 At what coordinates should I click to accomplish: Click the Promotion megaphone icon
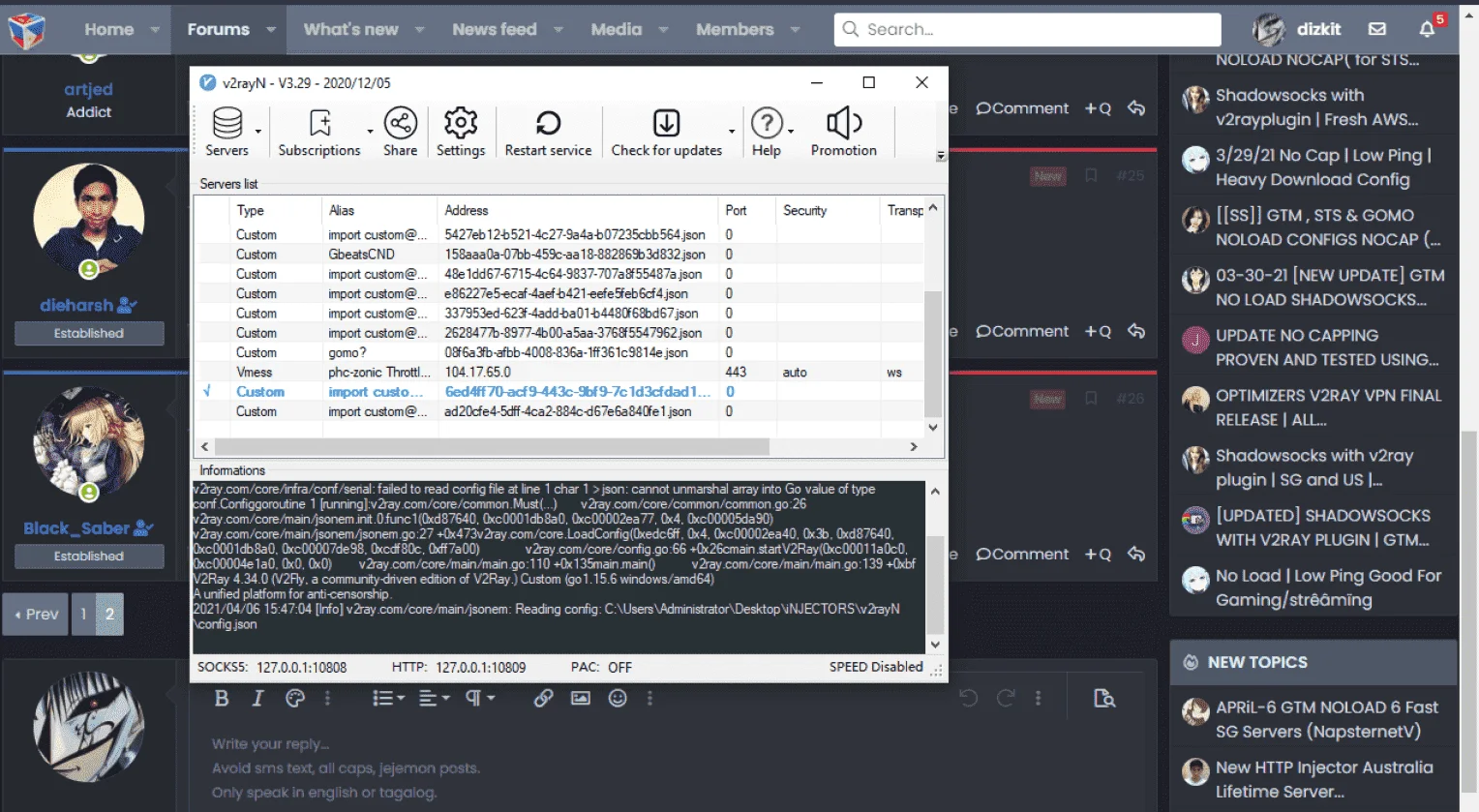coord(844,124)
